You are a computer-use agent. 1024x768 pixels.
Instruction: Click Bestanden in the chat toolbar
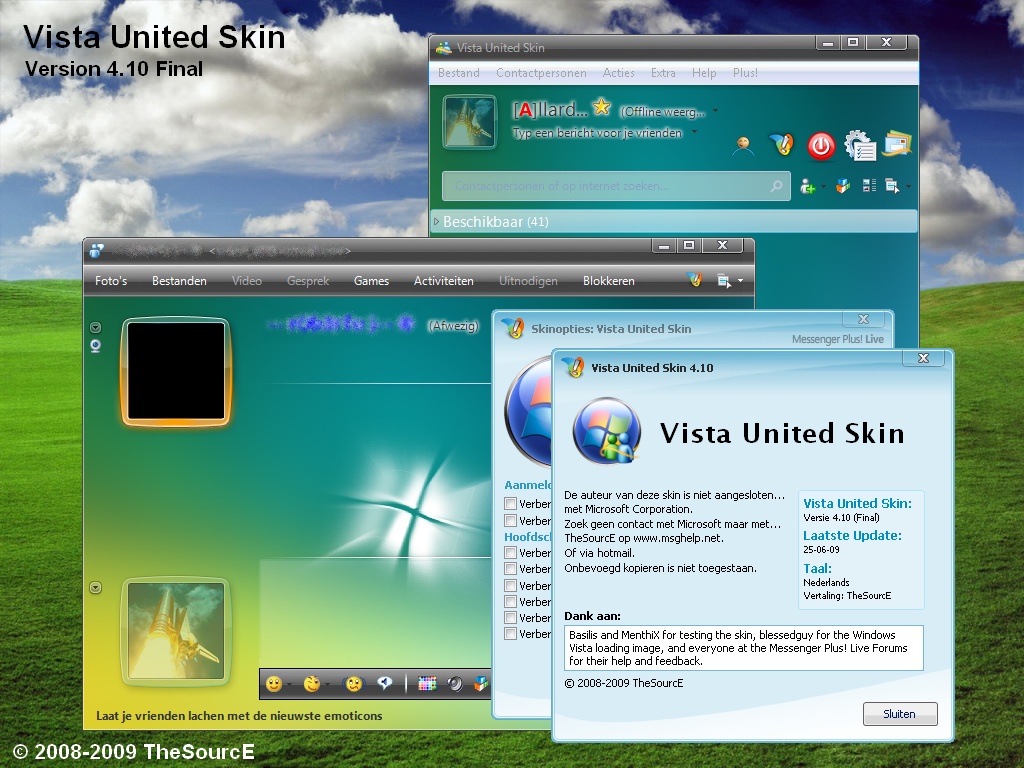[x=179, y=281]
